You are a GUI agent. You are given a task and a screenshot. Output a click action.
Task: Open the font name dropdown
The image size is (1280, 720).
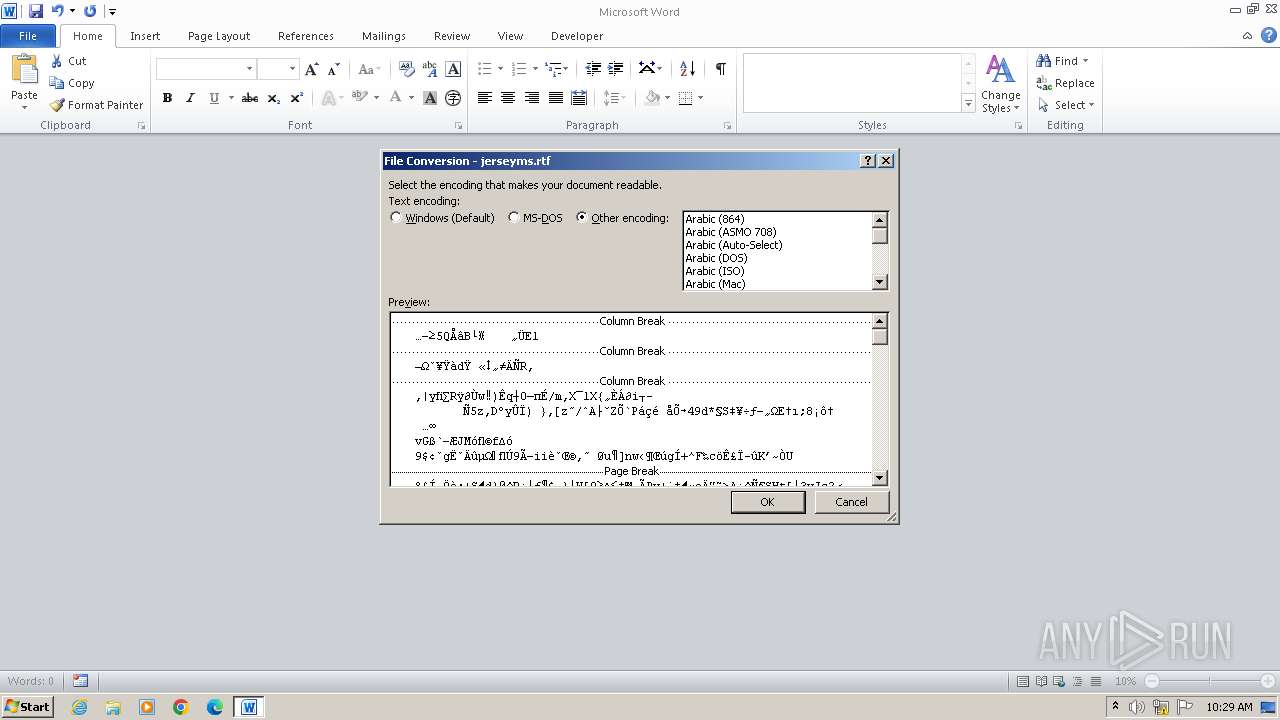point(249,69)
